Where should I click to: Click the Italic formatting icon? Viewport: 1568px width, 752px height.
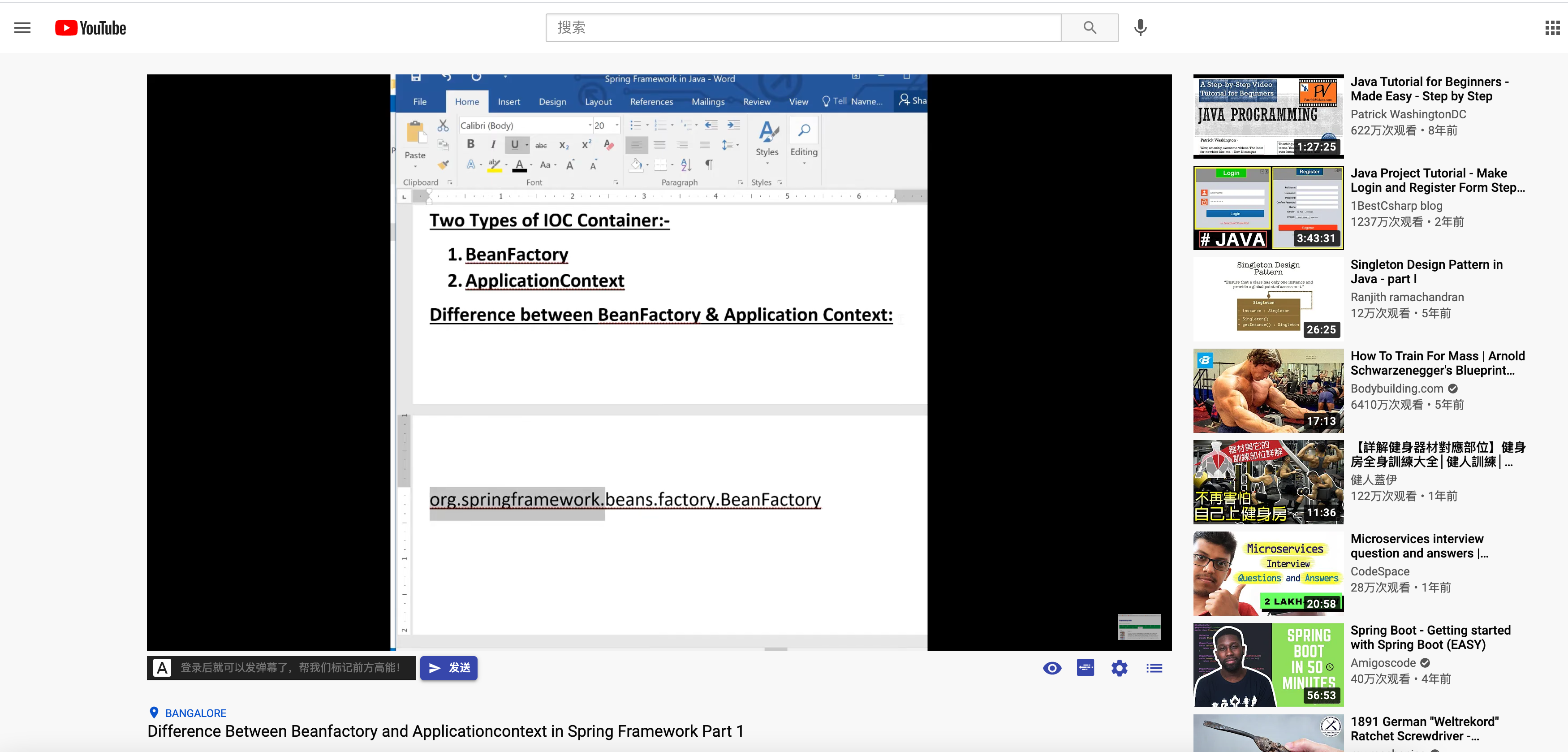pyautogui.click(x=493, y=144)
